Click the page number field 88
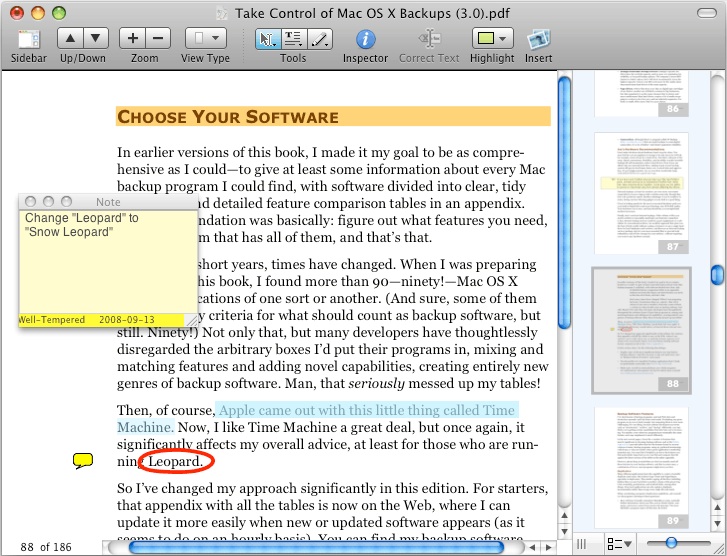The height and width of the screenshot is (556, 727). (x=27, y=547)
